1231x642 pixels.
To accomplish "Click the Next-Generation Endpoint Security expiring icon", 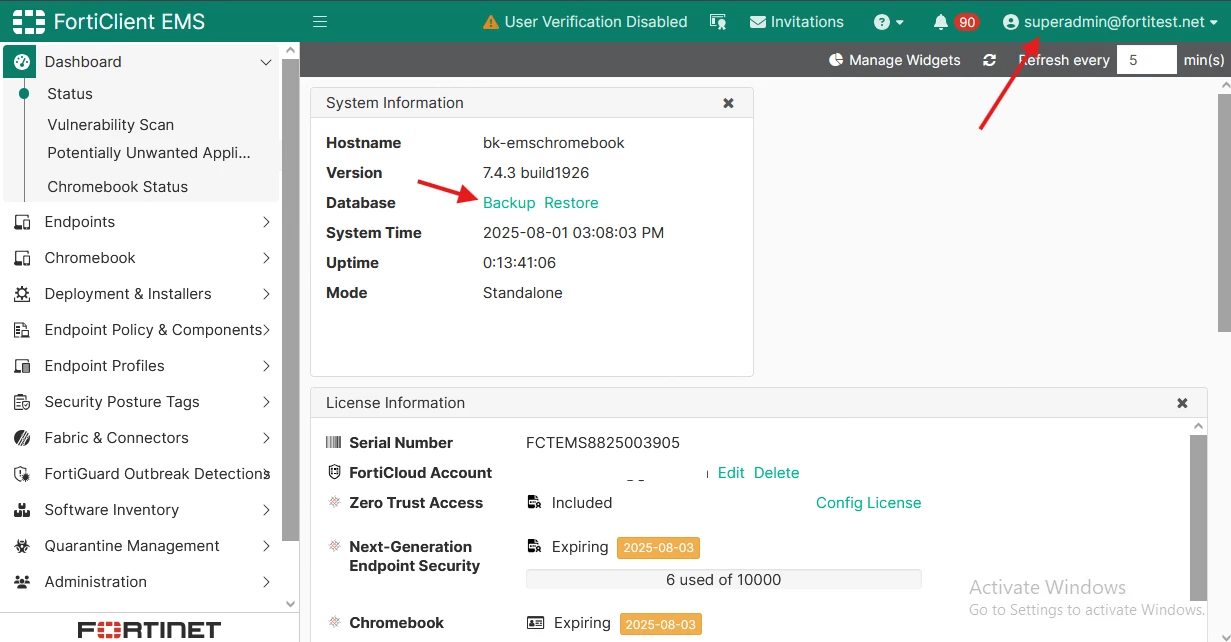I will pos(534,547).
